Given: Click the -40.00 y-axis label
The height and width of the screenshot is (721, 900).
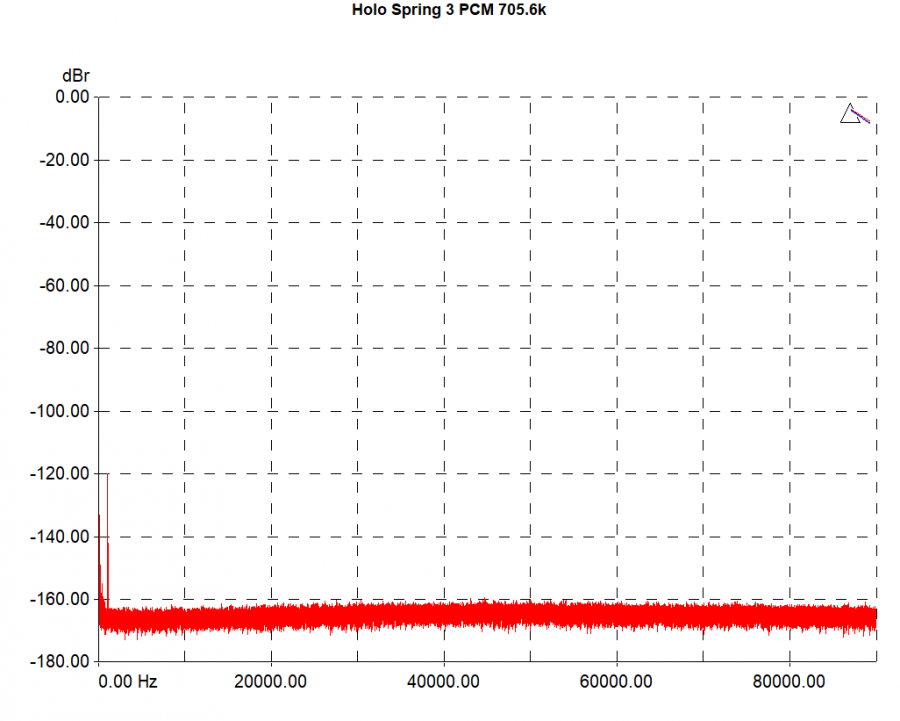Looking at the screenshot, I should click(x=64, y=223).
